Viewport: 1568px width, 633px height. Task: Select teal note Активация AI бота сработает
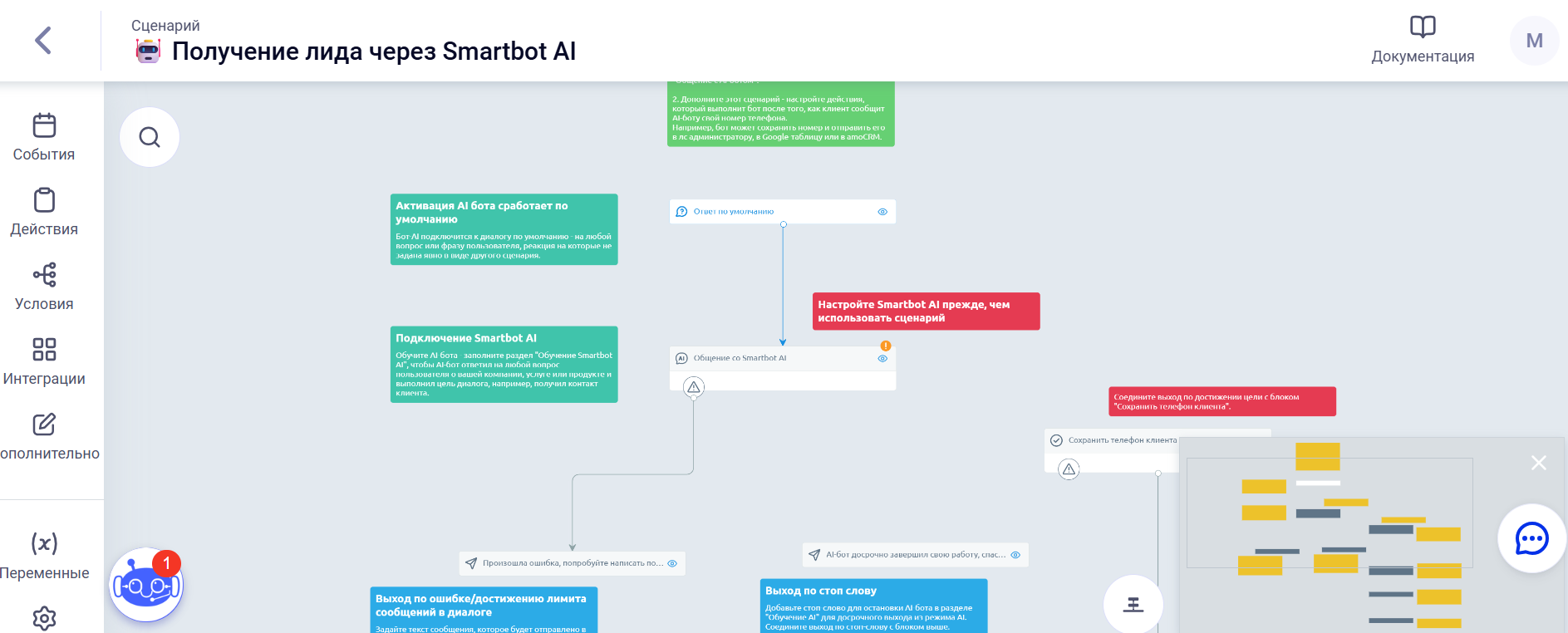click(504, 229)
